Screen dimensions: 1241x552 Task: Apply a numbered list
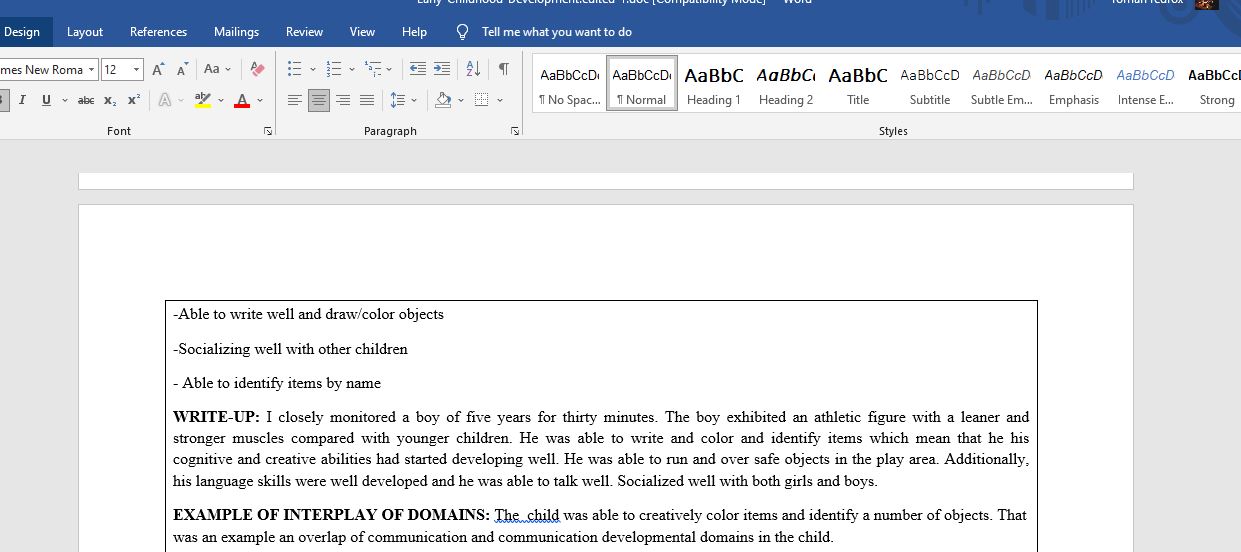[x=334, y=70]
